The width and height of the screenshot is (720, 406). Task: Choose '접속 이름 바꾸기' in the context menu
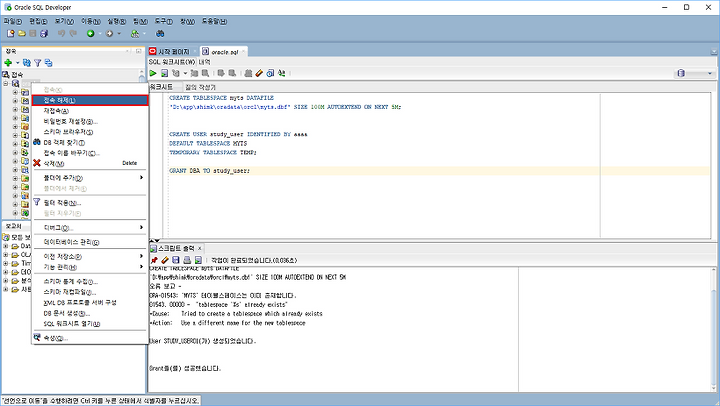point(90,153)
